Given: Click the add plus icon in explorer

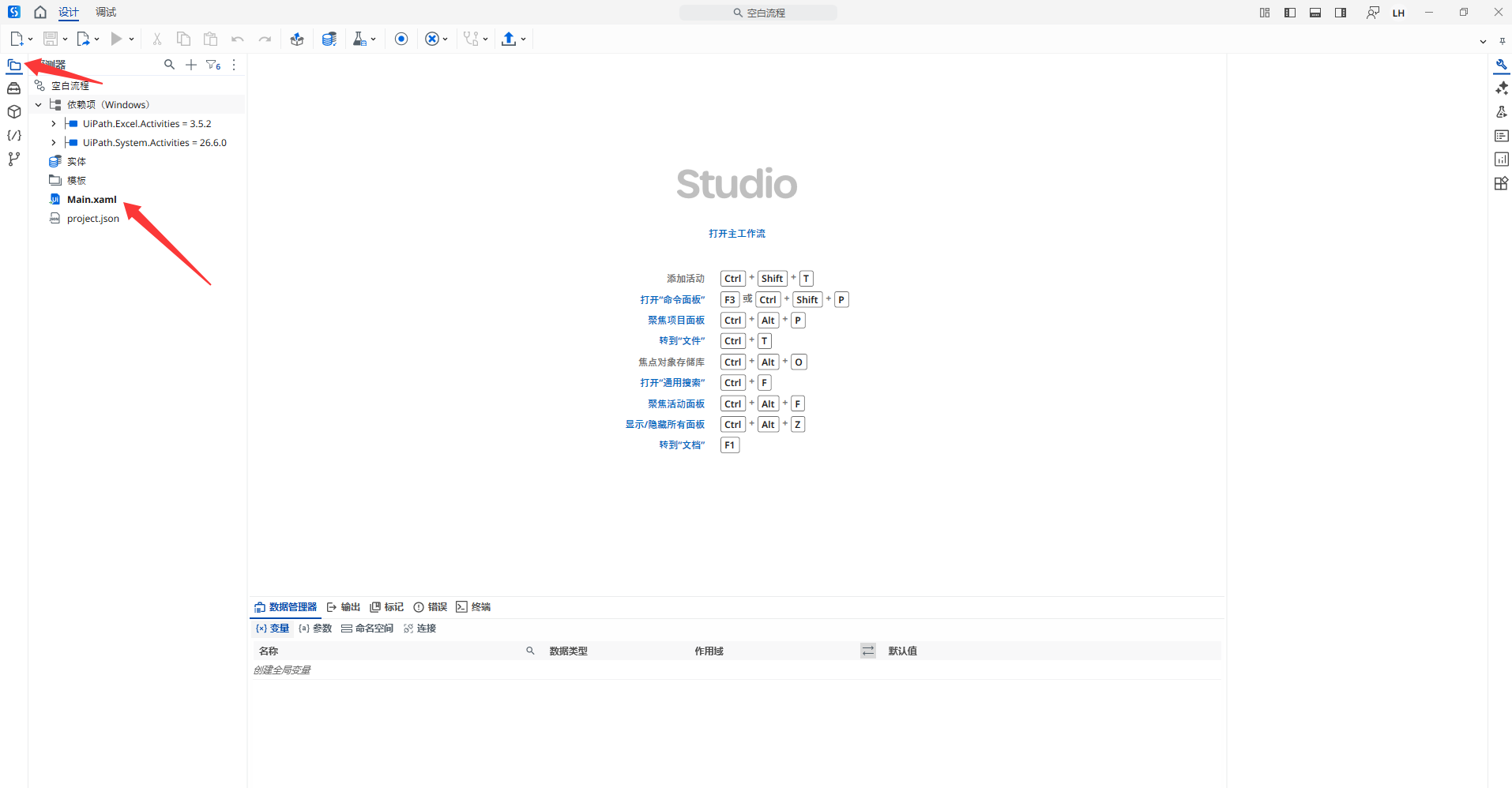Looking at the screenshot, I should pyautogui.click(x=191, y=65).
